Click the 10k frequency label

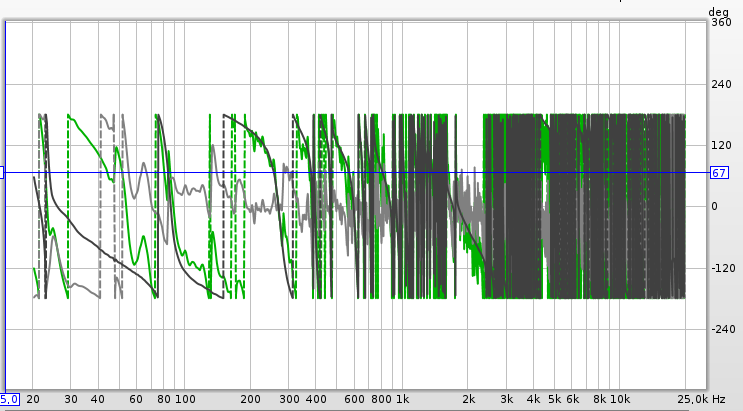(620, 399)
